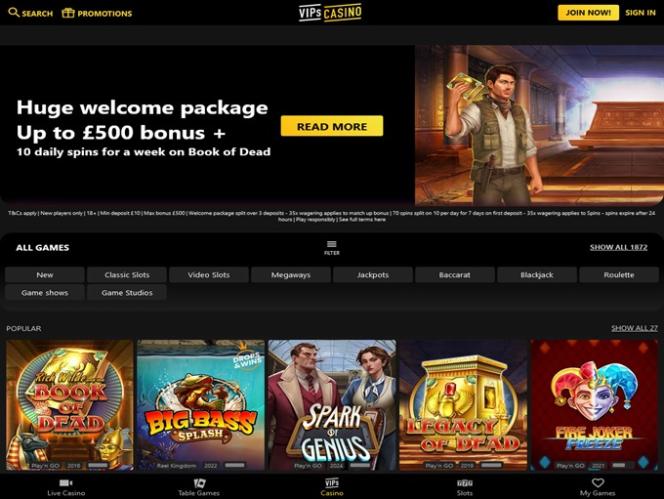Viewport: 664px width, 499px height.
Task: Open the Promotions gift icon
Action: click(x=68, y=13)
